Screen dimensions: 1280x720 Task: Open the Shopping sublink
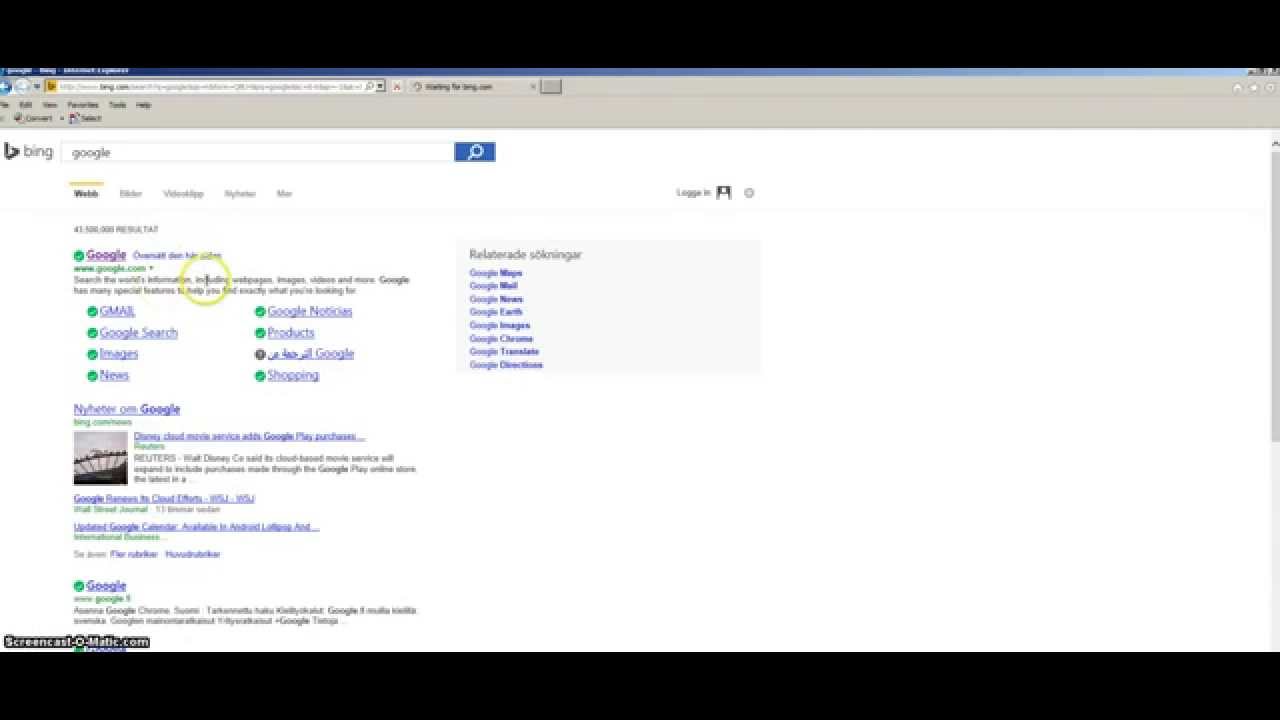[293, 376]
